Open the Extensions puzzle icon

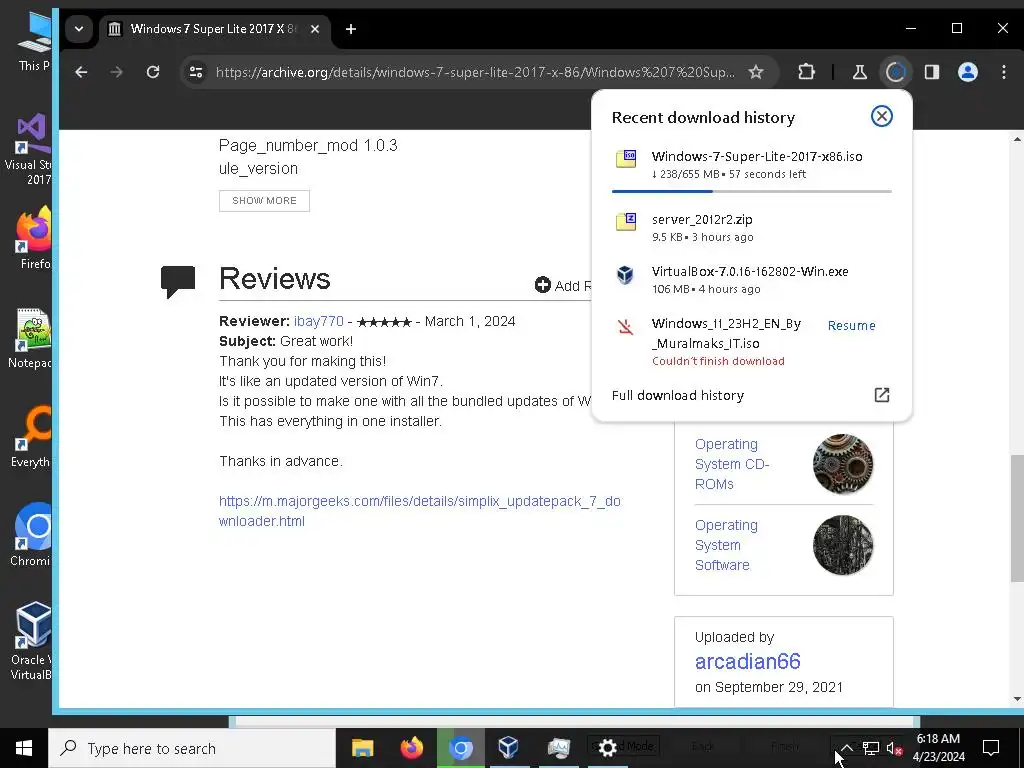[807, 72]
